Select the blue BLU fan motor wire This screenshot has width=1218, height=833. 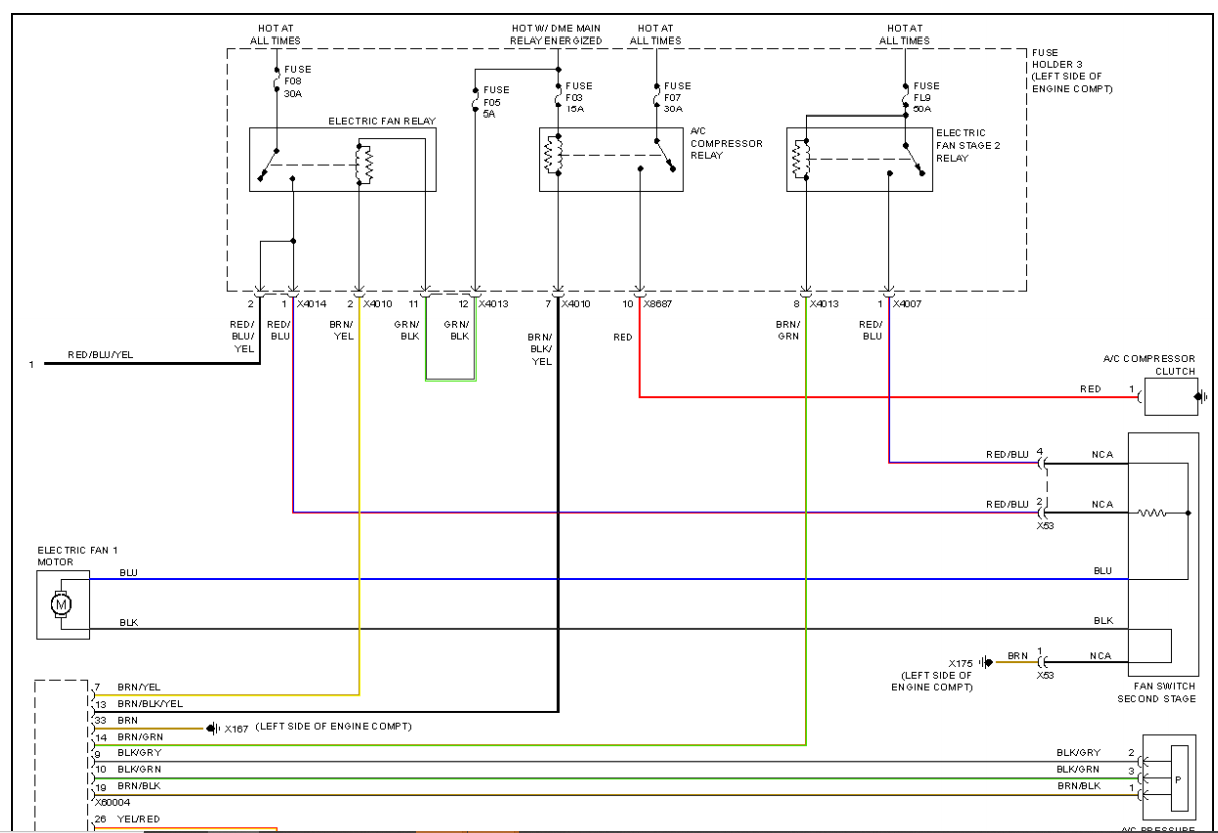tap(608, 579)
